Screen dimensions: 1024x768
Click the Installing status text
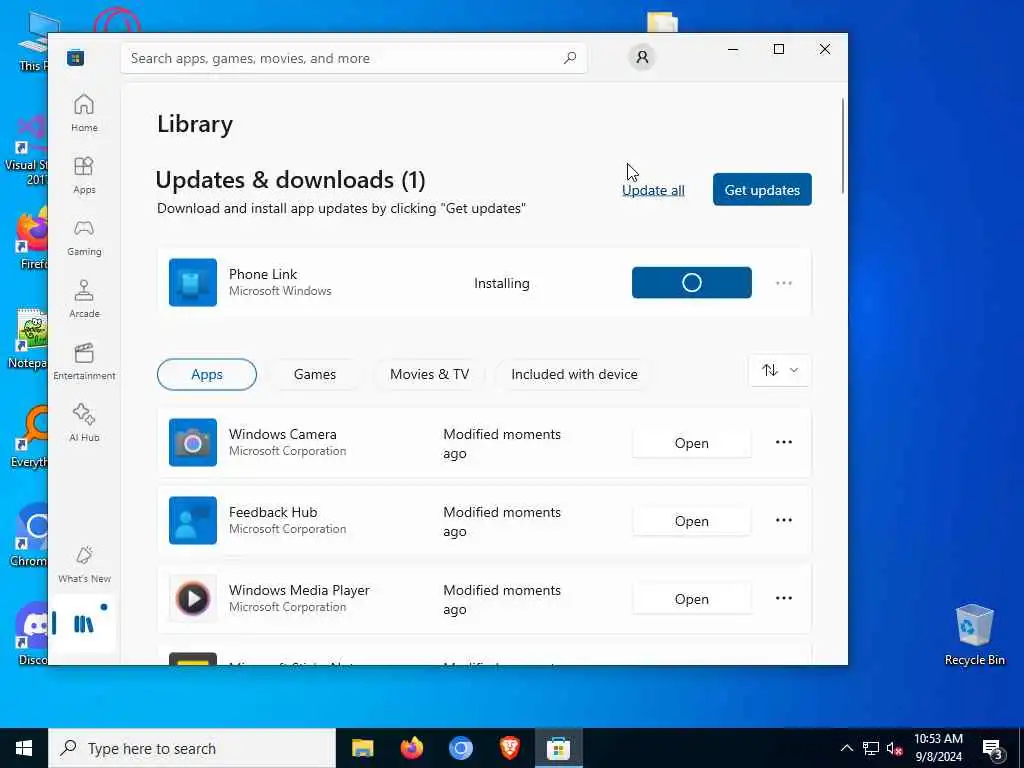coord(502,283)
